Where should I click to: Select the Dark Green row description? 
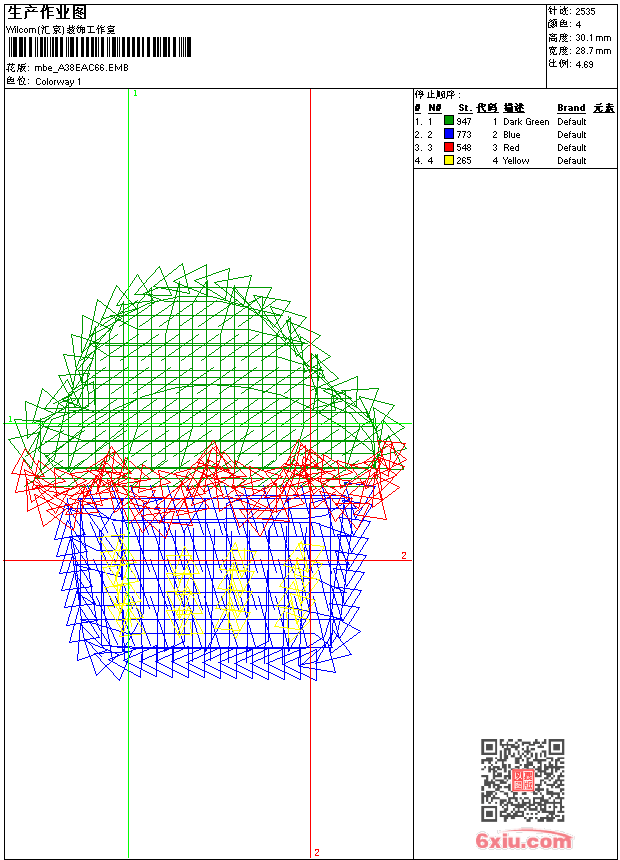click(x=526, y=122)
